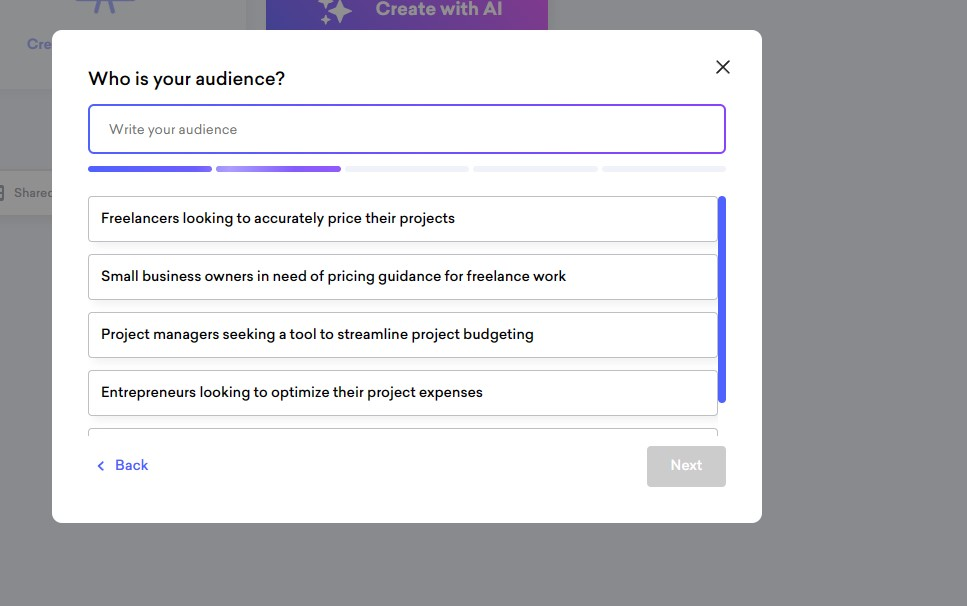
Task: Click the partially visible fifth audience suggestion
Action: coord(402,433)
